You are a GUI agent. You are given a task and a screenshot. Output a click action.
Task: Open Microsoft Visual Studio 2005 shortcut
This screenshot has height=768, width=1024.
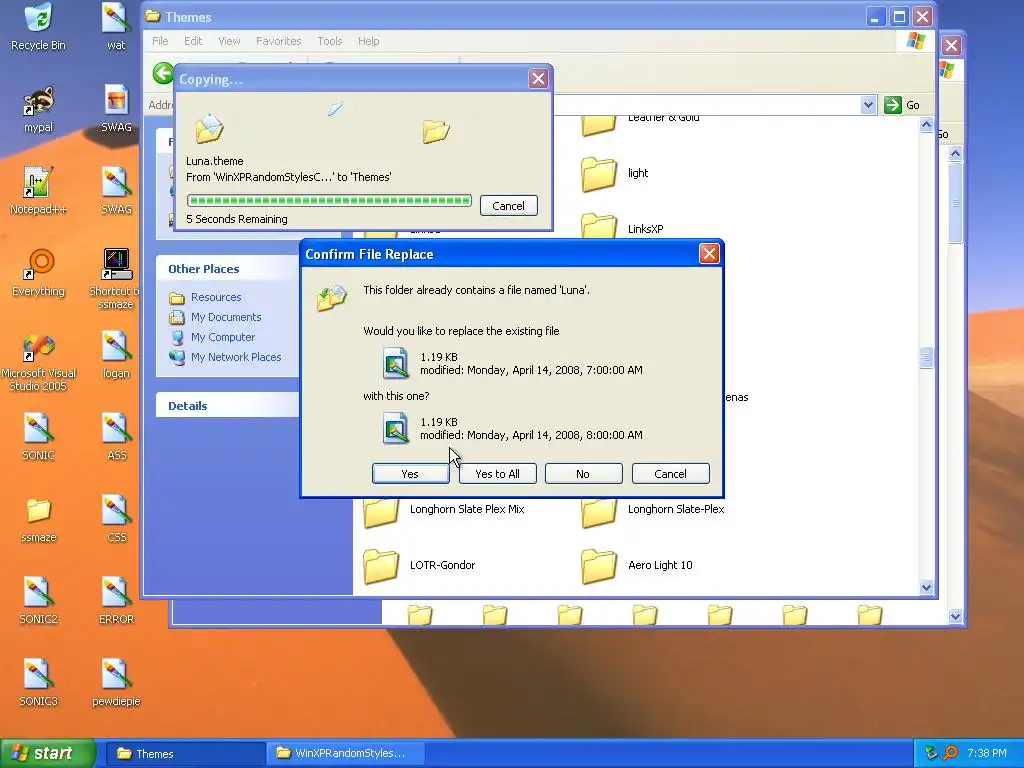(x=38, y=362)
